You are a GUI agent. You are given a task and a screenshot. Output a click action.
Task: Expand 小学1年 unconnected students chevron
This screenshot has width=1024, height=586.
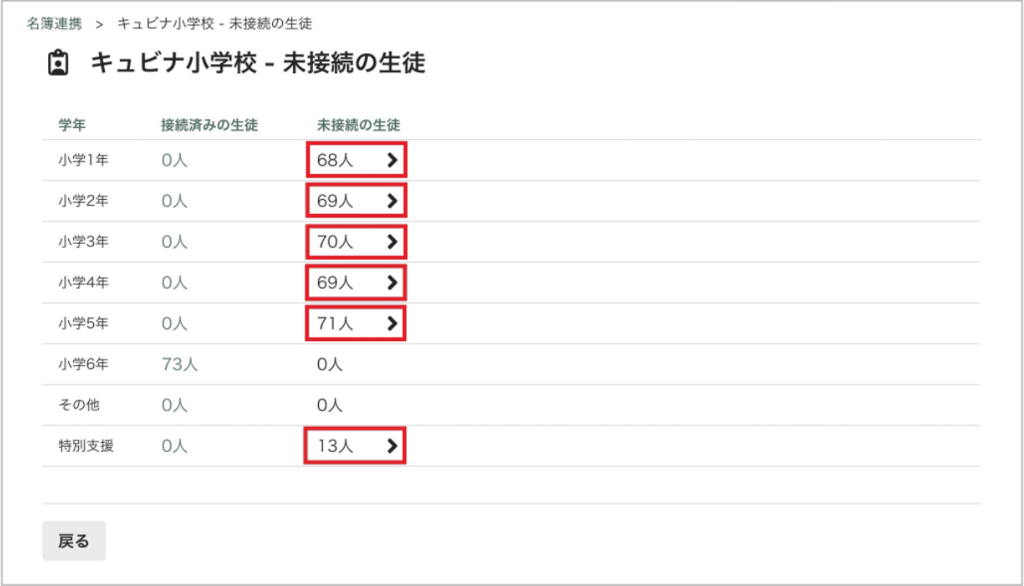[x=392, y=160]
